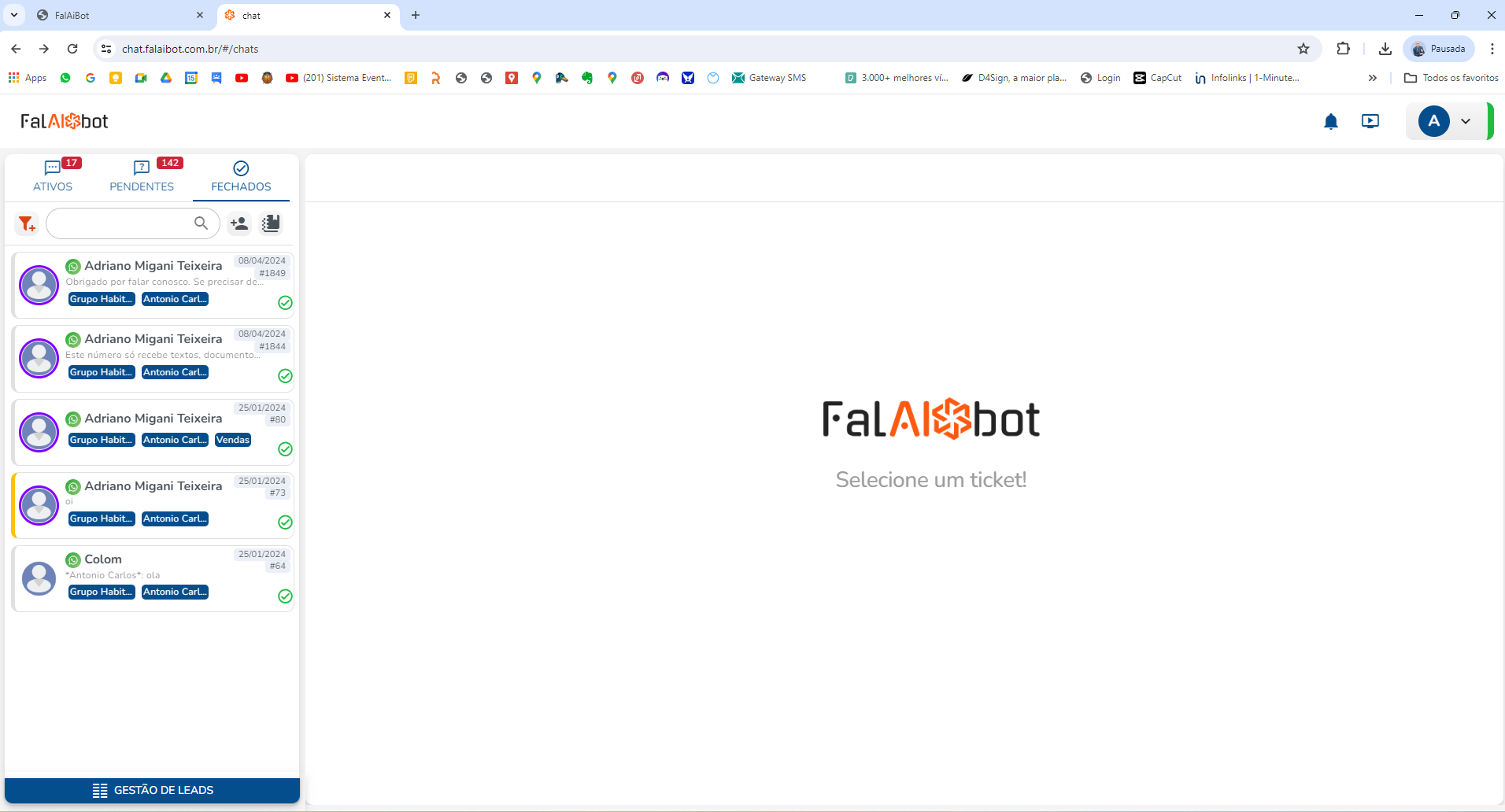Open a new browser tab
The height and width of the screenshot is (812, 1505).
tap(416, 15)
